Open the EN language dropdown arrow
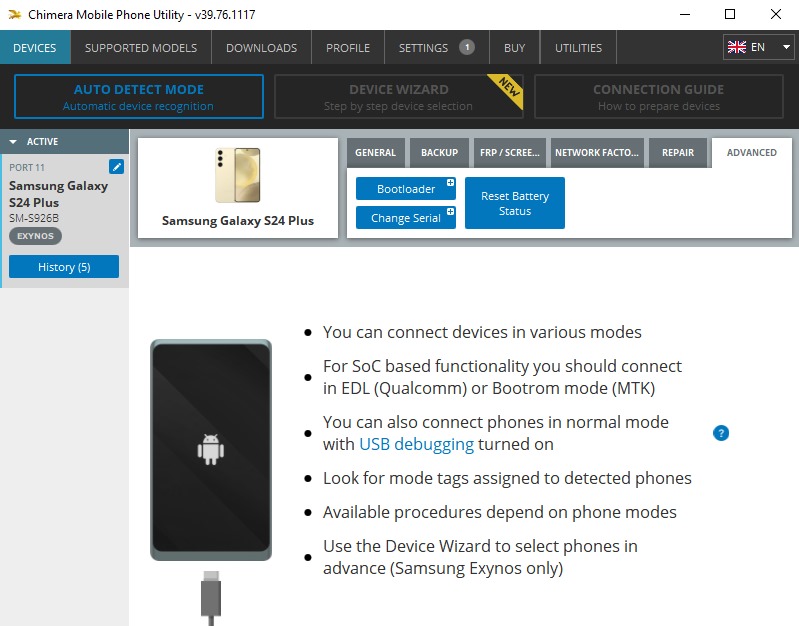799x626 pixels. click(x=786, y=47)
